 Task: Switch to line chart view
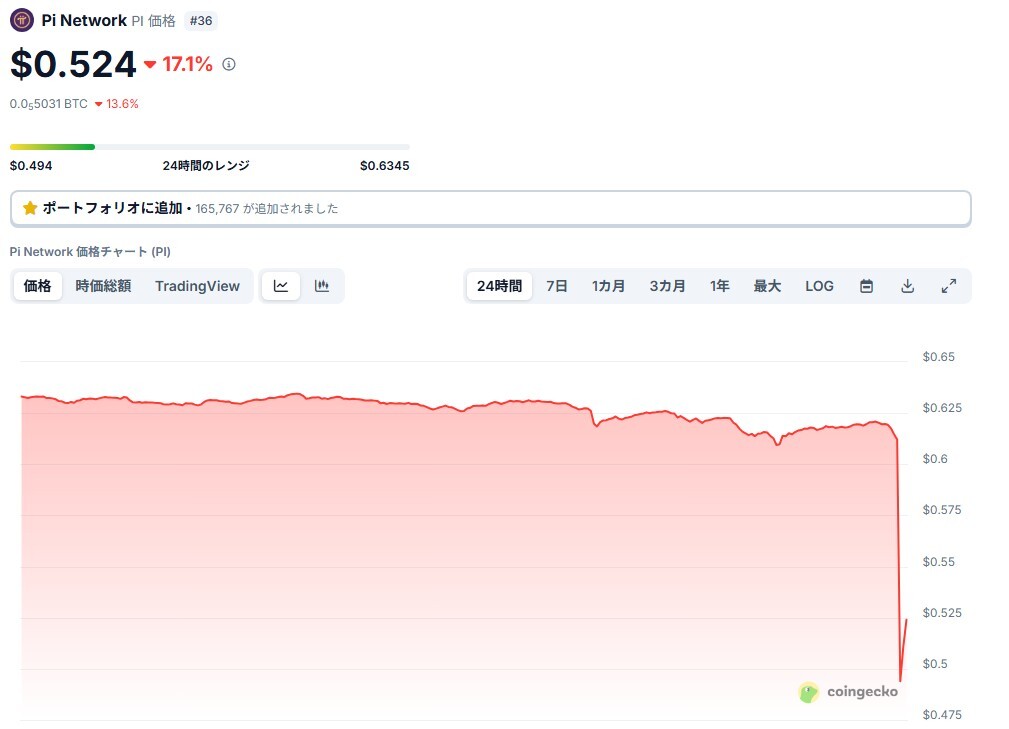[281, 286]
